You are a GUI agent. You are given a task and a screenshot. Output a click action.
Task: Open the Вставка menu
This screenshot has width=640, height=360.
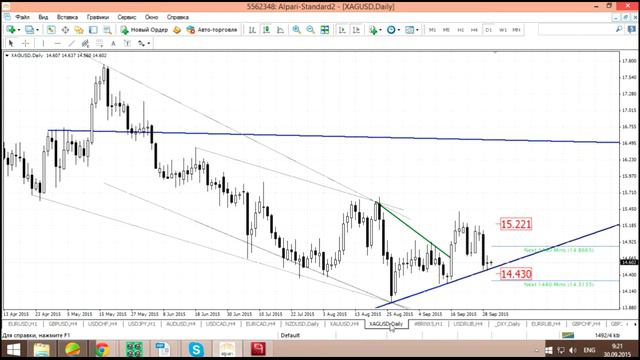pyautogui.click(x=67, y=17)
